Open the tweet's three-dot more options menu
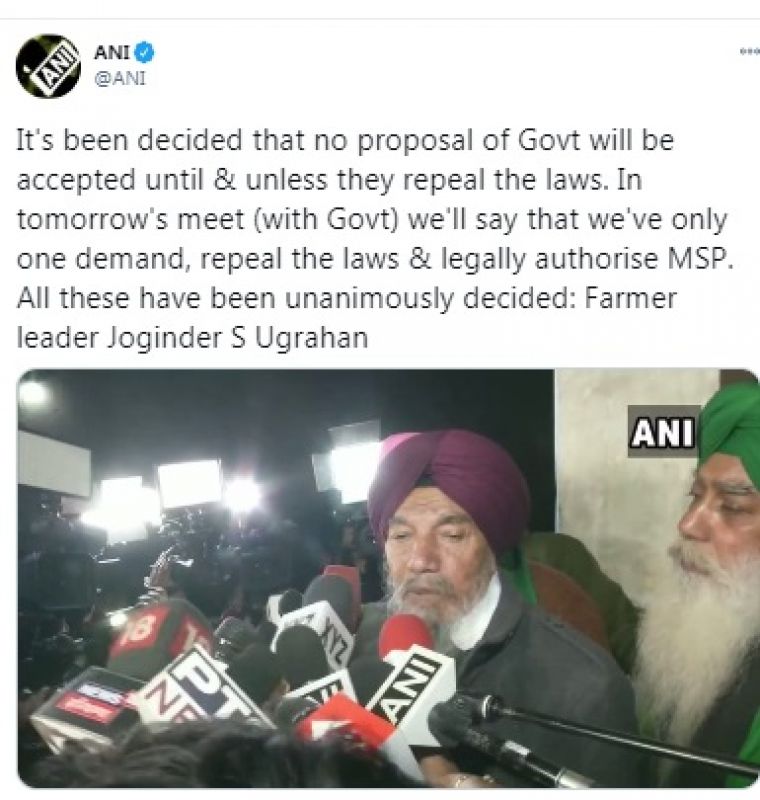This screenshot has width=760, height=800. click(x=751, y=52)
